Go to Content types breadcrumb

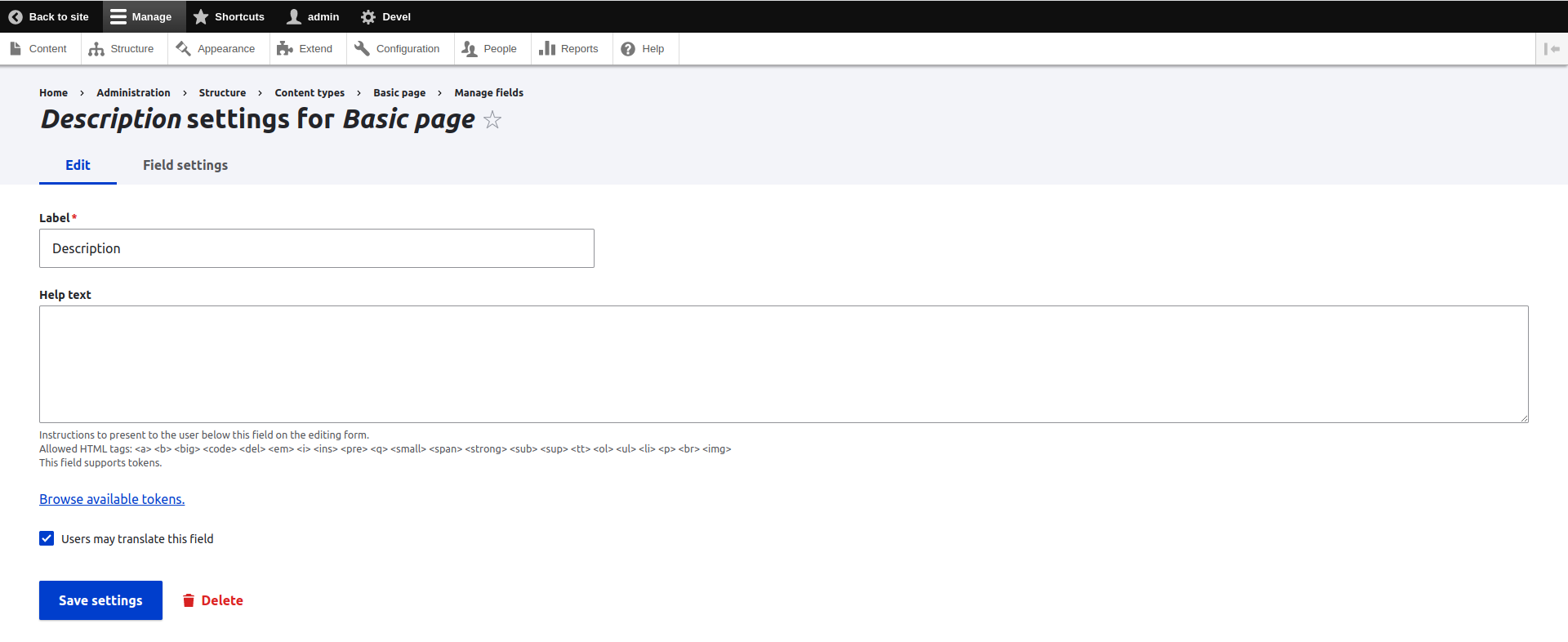click(310, 93)
